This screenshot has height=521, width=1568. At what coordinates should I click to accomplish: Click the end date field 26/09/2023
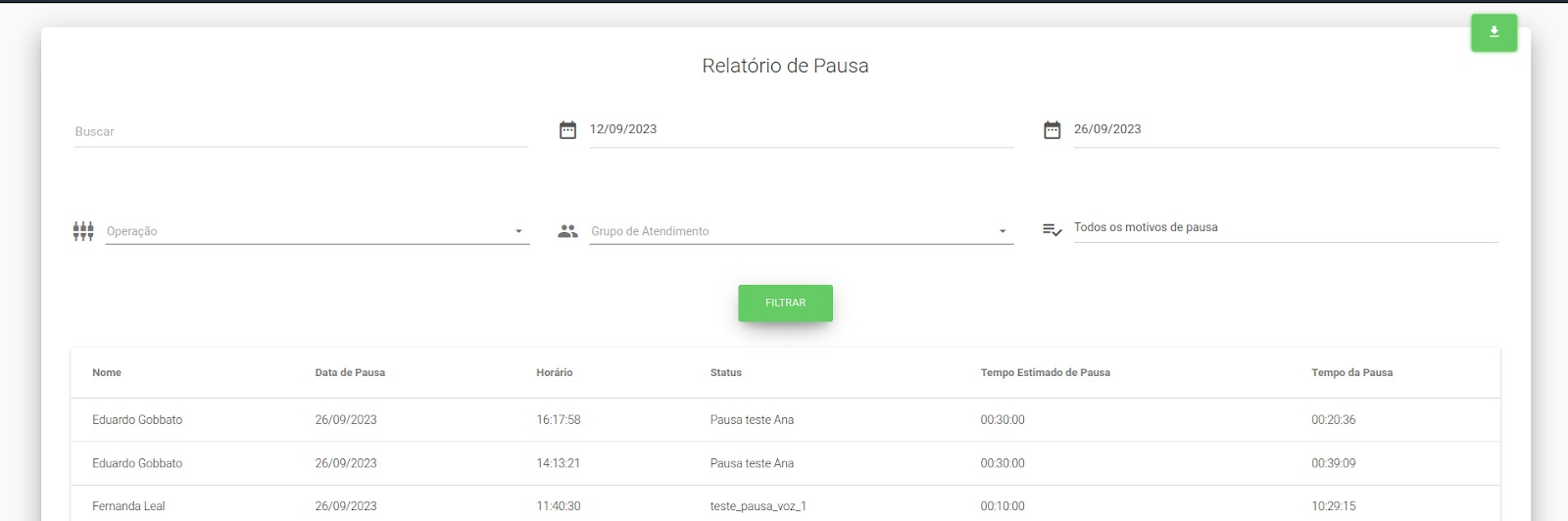(1286, 129)
